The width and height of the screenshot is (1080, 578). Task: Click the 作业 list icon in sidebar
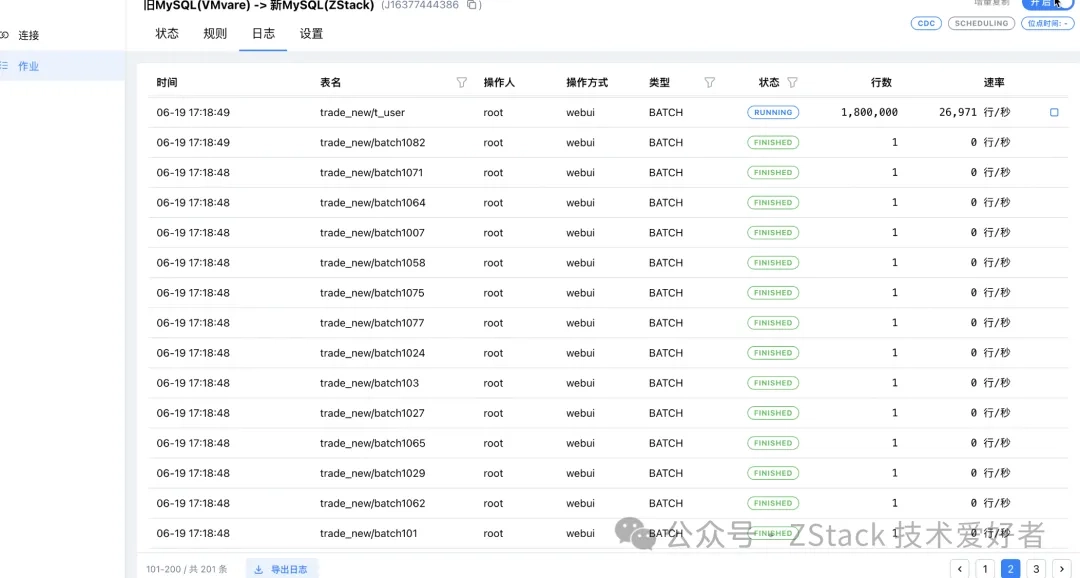click(x=4, y=66)
